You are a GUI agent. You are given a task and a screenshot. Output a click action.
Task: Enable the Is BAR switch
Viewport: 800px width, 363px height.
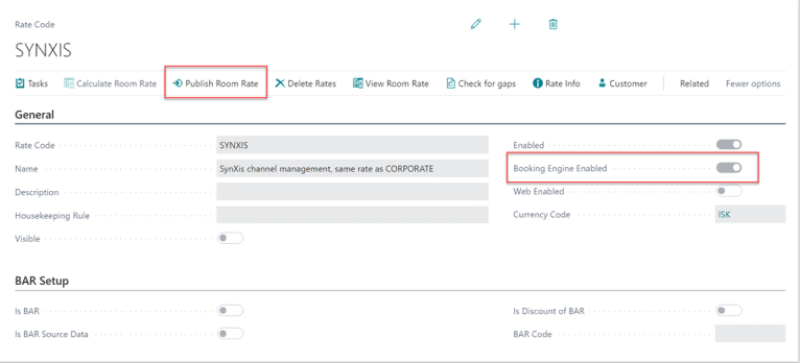click(230, 310)
